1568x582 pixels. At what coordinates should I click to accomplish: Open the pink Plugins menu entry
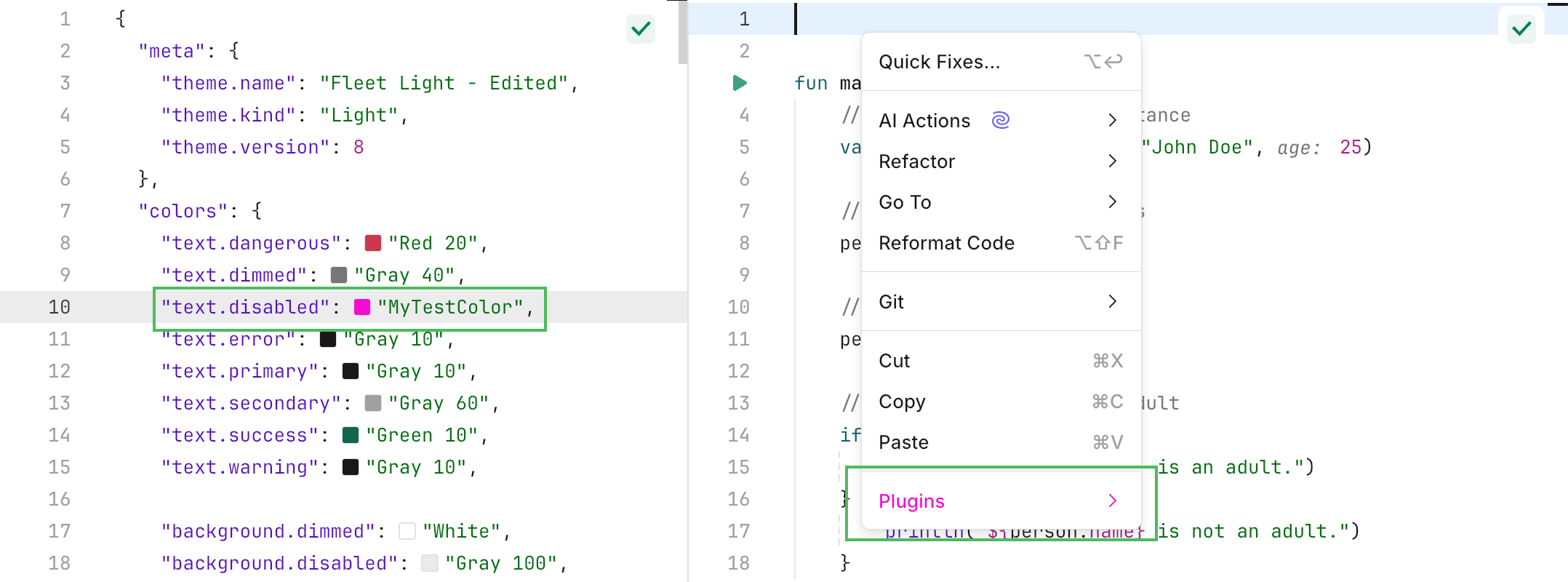point(1001,501)
